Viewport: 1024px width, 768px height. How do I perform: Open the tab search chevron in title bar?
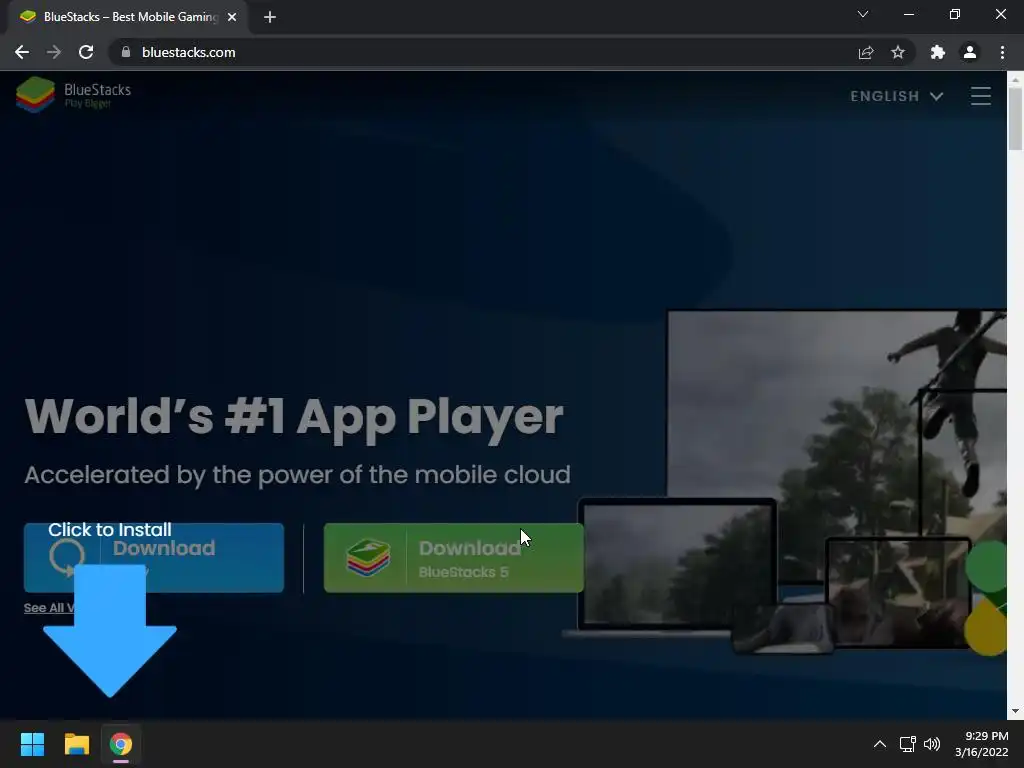[863, 14]
